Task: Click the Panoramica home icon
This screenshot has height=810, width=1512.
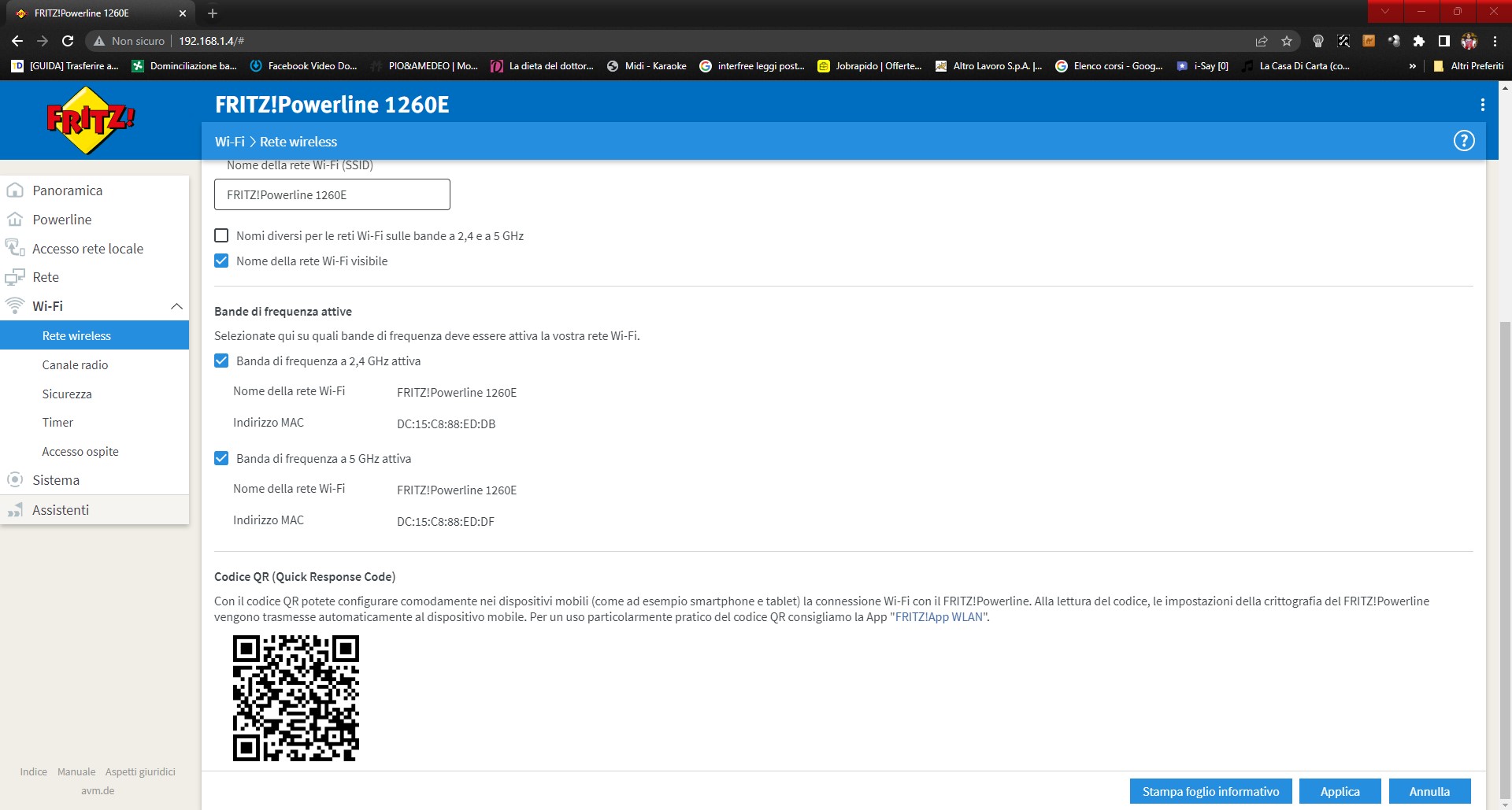Action: [x=15, y=190]
